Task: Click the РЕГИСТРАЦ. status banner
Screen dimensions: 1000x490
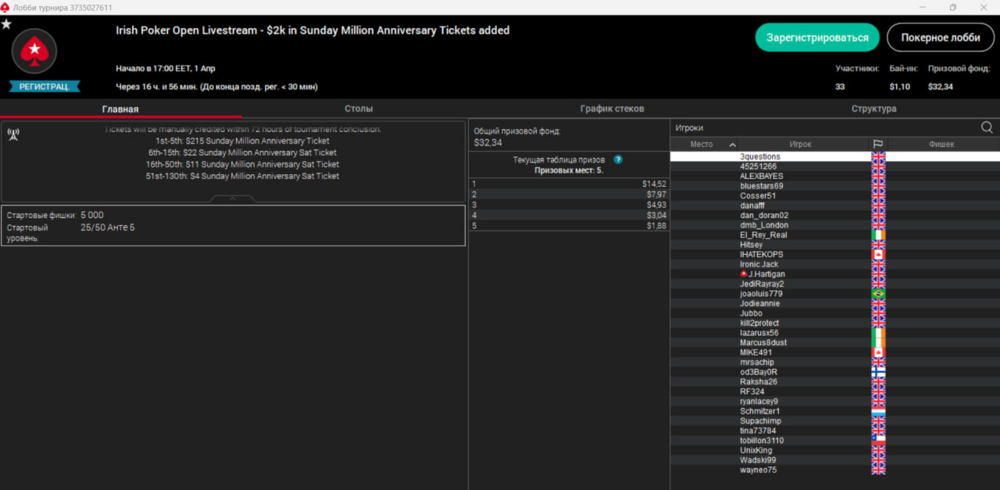Action: (x=45, y=87)
